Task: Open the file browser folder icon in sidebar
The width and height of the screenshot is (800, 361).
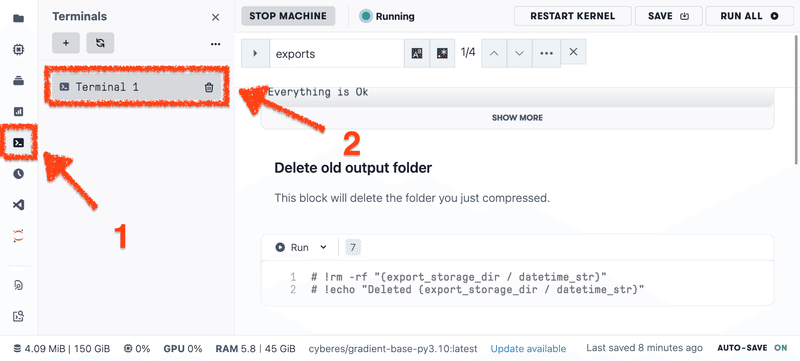Action: coord(19,19)
